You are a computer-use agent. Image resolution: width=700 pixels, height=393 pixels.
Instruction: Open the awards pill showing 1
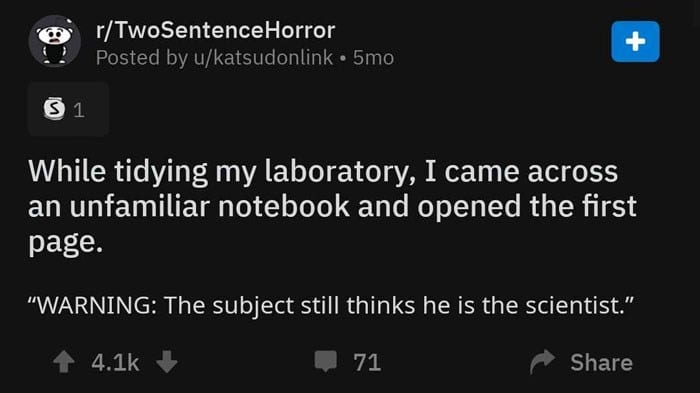[x=68, y=109]
